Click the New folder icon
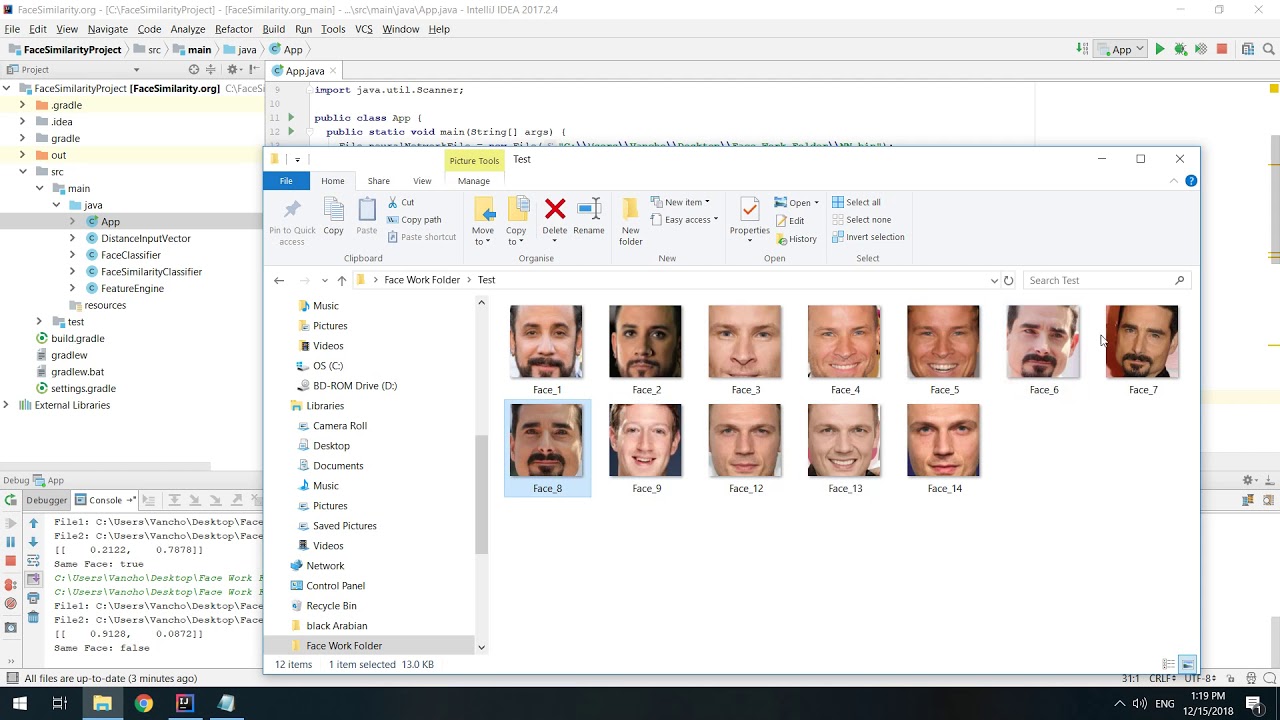Image resolution: width=1280 pixels, height=720 pixels. click(630, 210)
